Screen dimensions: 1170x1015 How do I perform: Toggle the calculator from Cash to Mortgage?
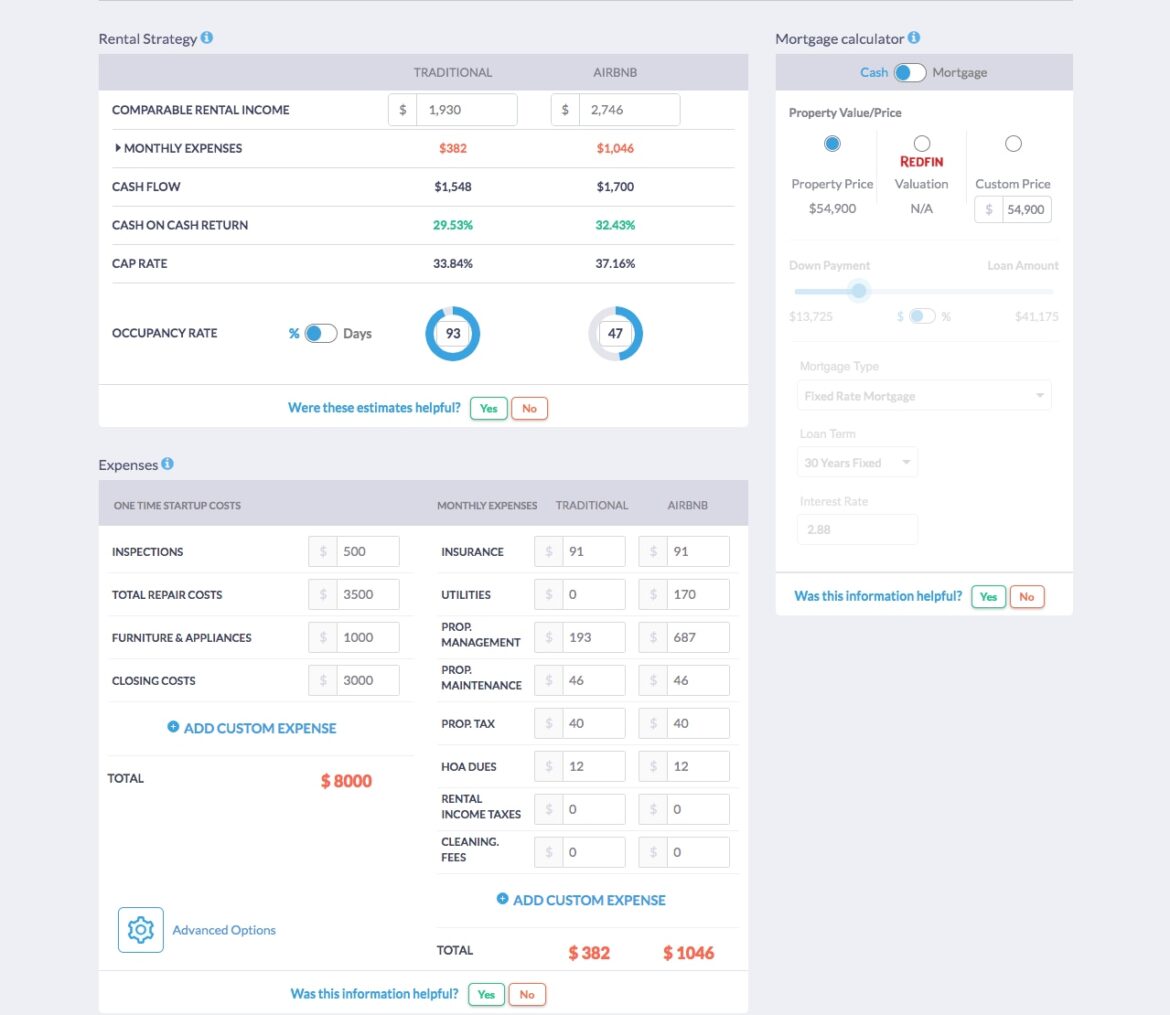pyautogui.click(x=909, y=72)
